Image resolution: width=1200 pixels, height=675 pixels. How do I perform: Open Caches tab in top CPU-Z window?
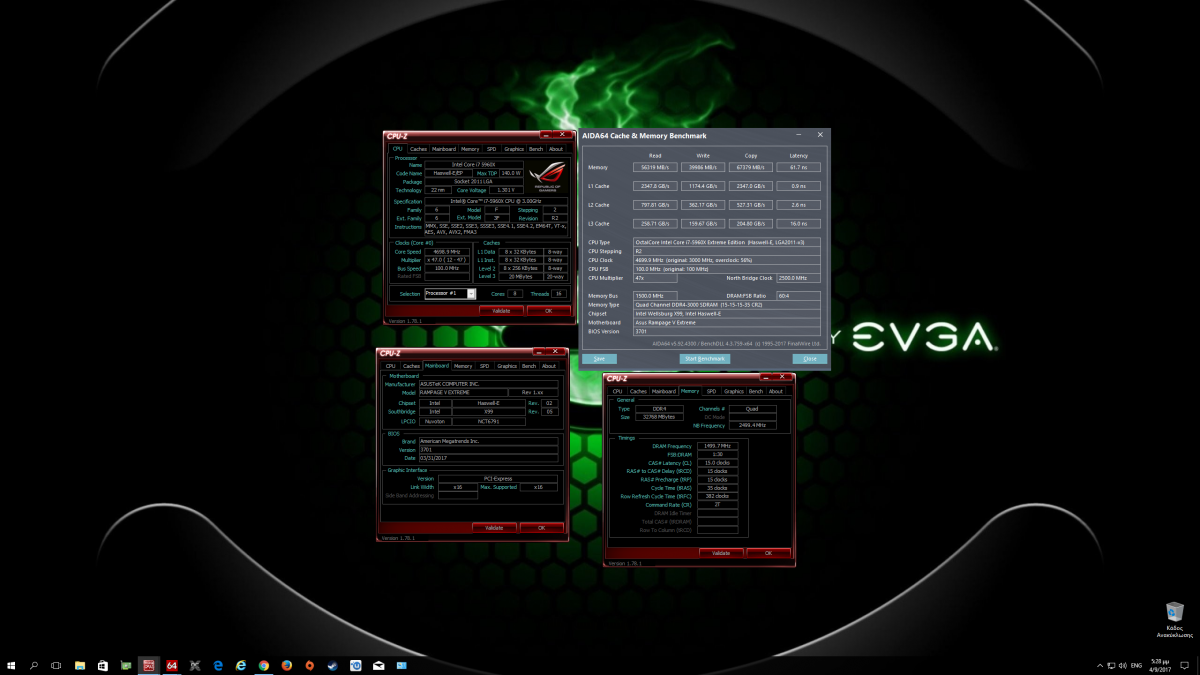[x=418, y=149]
